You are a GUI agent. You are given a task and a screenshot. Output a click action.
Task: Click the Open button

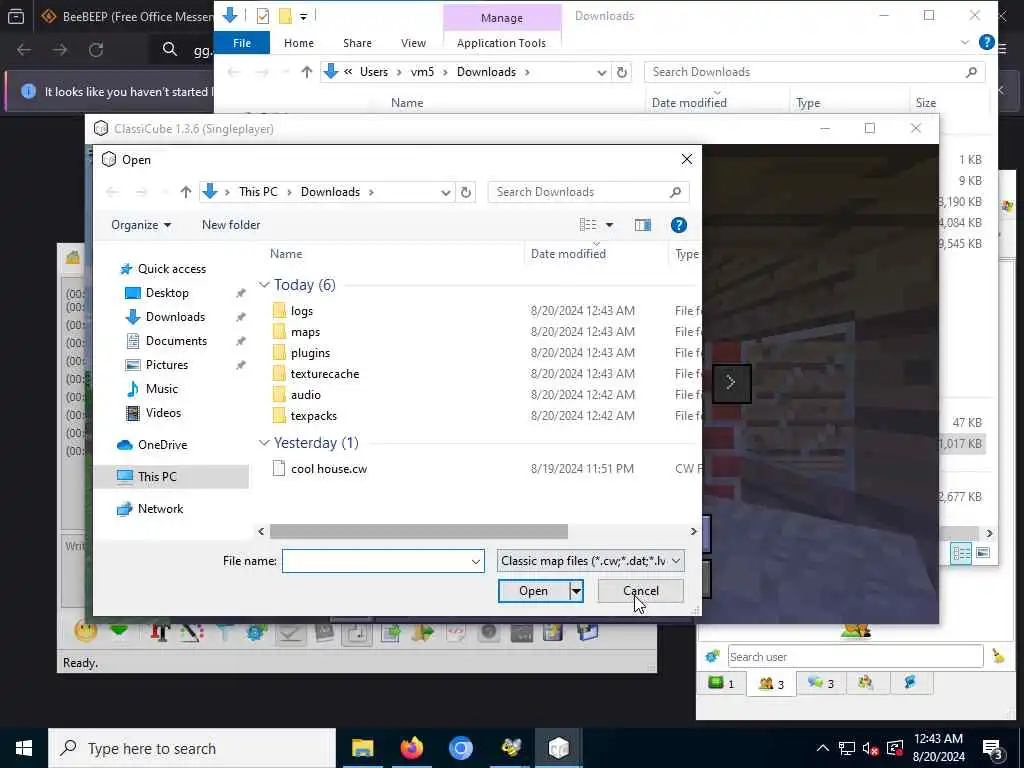tap(533, 591)
